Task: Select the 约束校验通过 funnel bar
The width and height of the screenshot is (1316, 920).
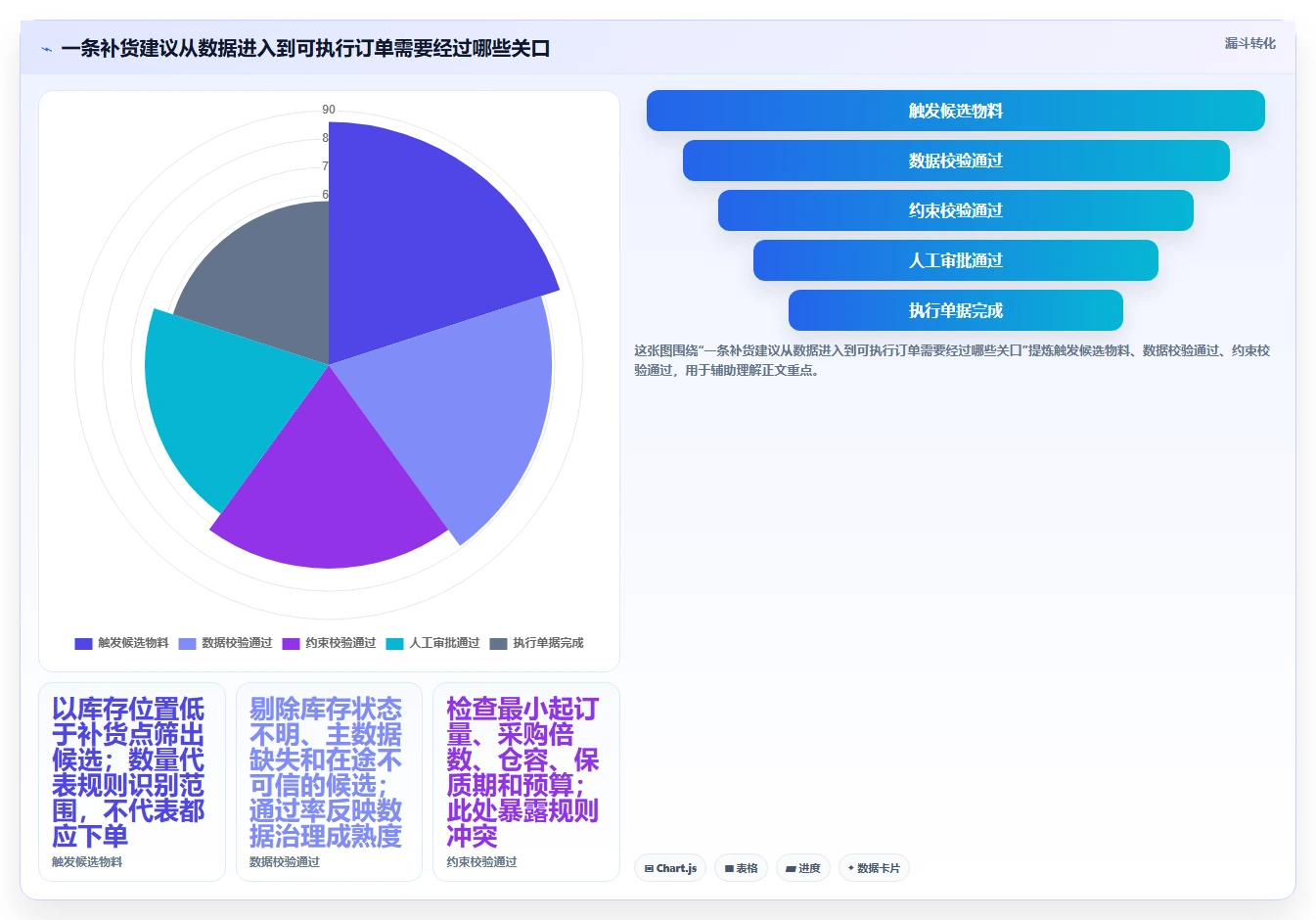Action: pyautogui.click(x=956, y=210)
